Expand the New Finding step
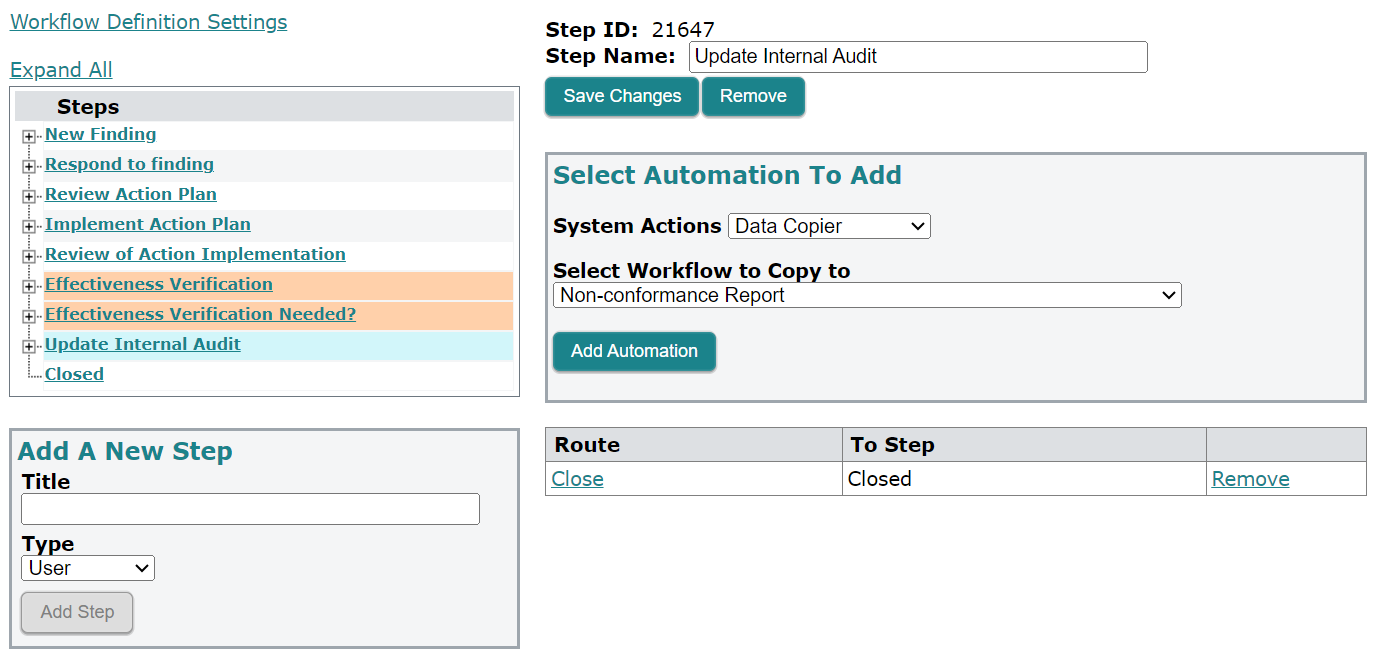Image resolution: width=1374 pixels, height=652 pixels. pos(29,135)
